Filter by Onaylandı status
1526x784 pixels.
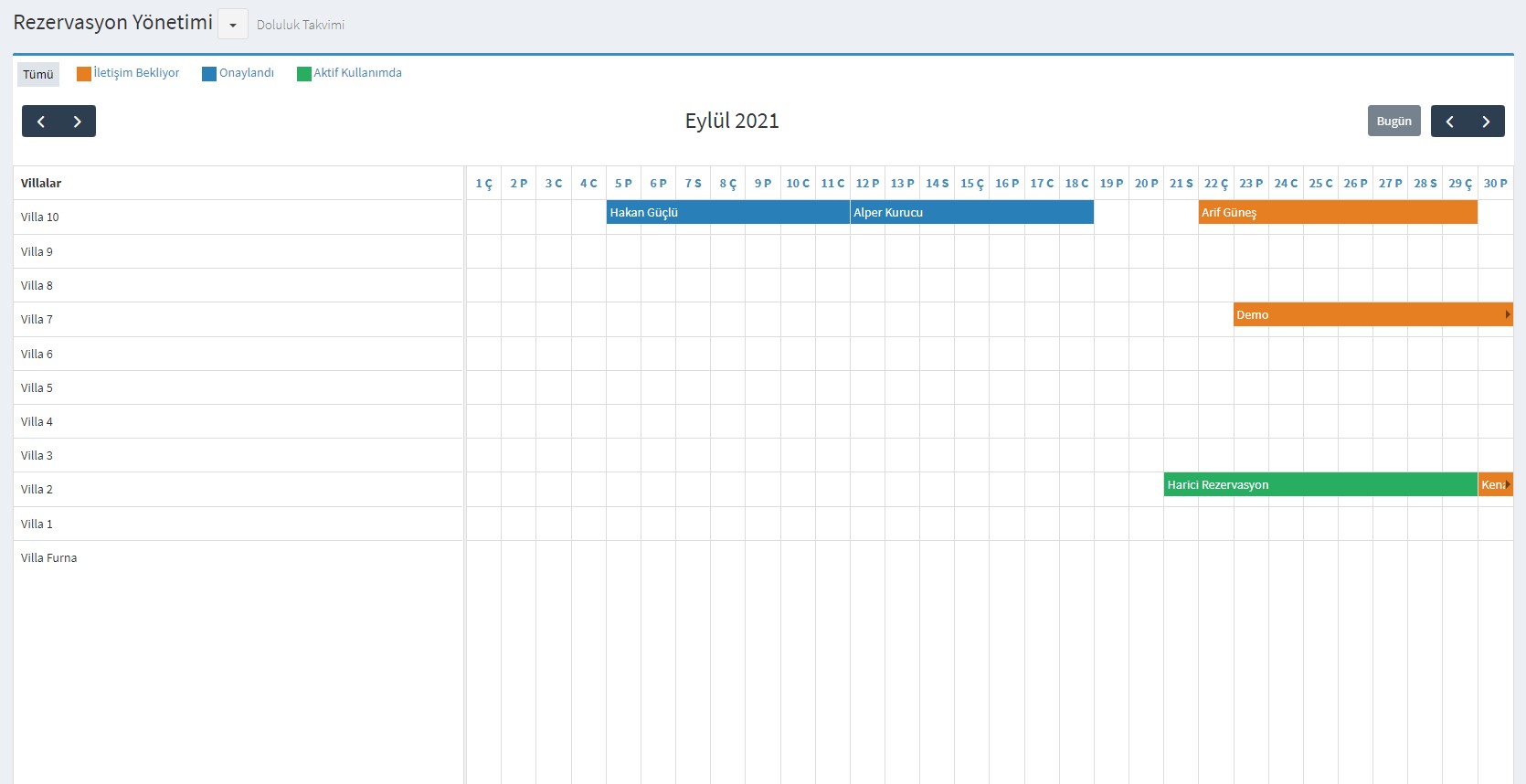coord(246,73)
